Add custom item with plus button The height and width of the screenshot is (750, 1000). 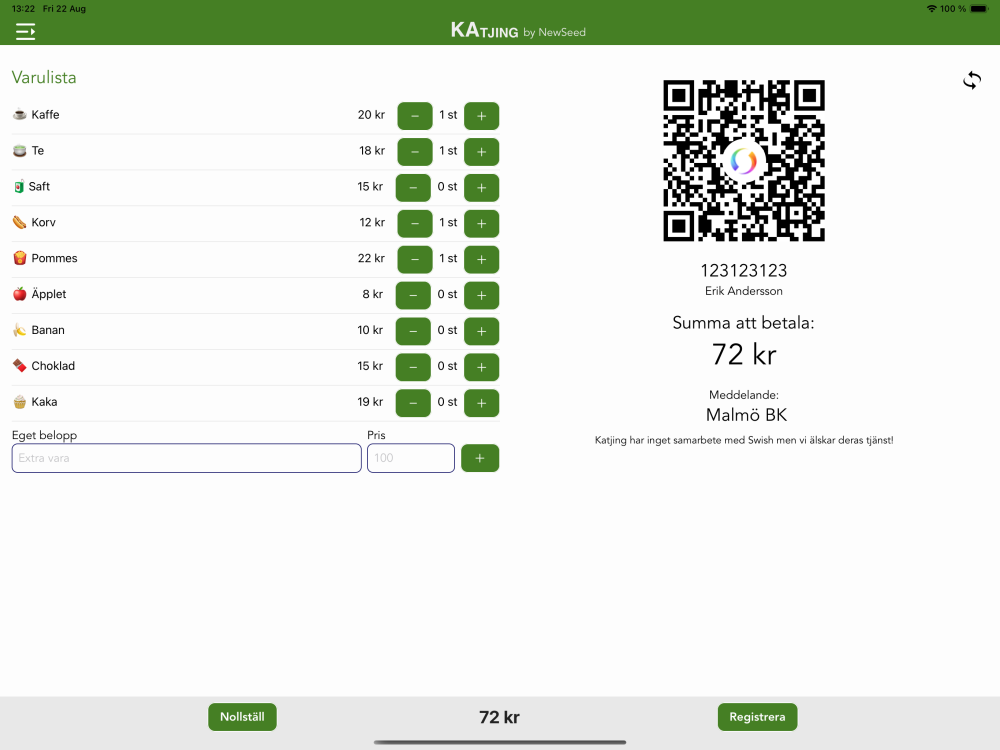480,458
